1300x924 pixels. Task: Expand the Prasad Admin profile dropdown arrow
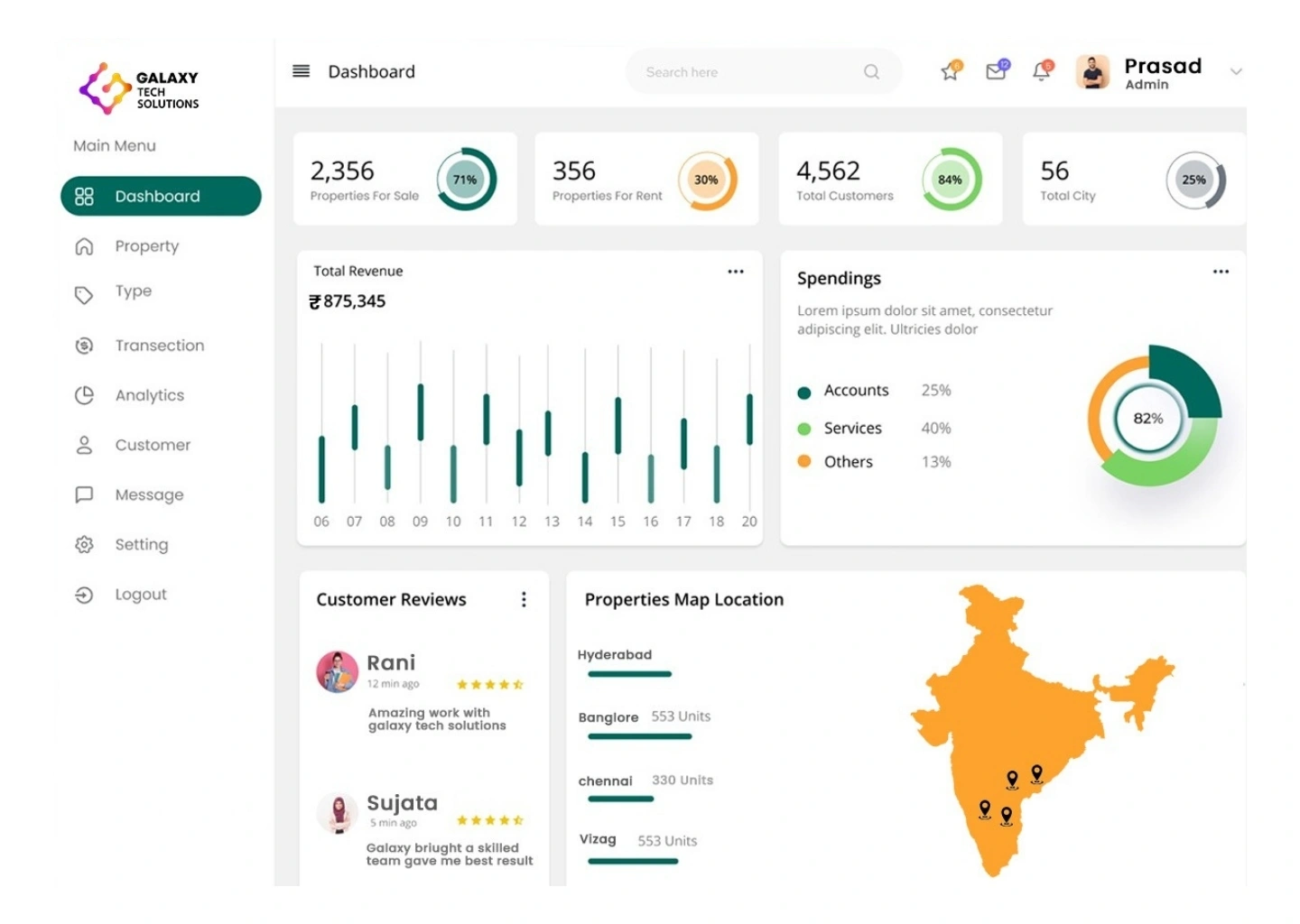pos(1236,72)
